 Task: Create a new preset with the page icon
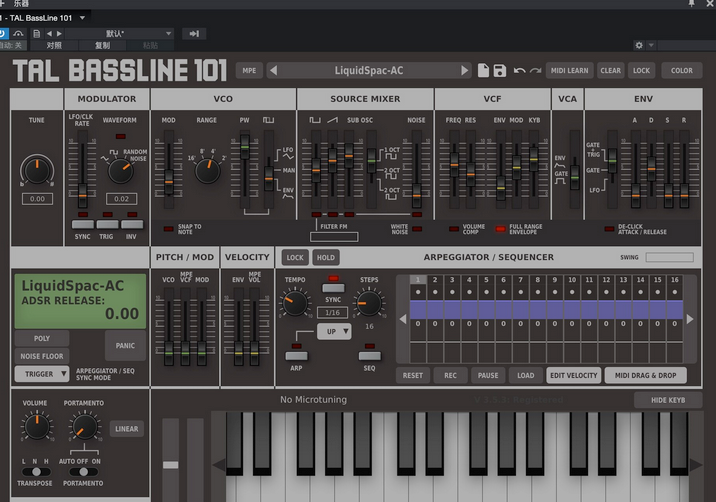click(x=483, y=70)
